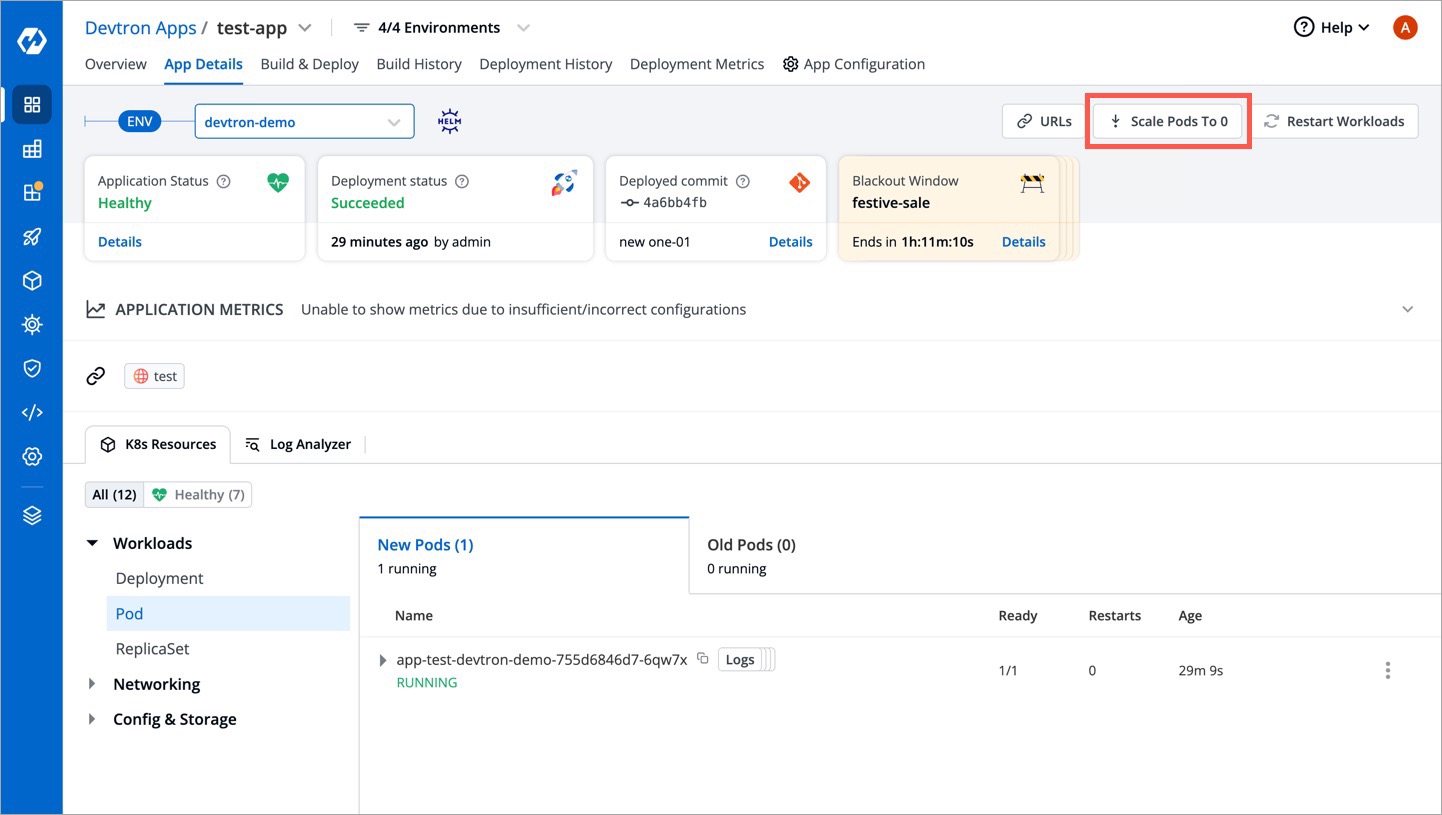Copy the pod name using copy icon
The image size is (1442, 815).
pyautogui.click(x=703, y=659)
